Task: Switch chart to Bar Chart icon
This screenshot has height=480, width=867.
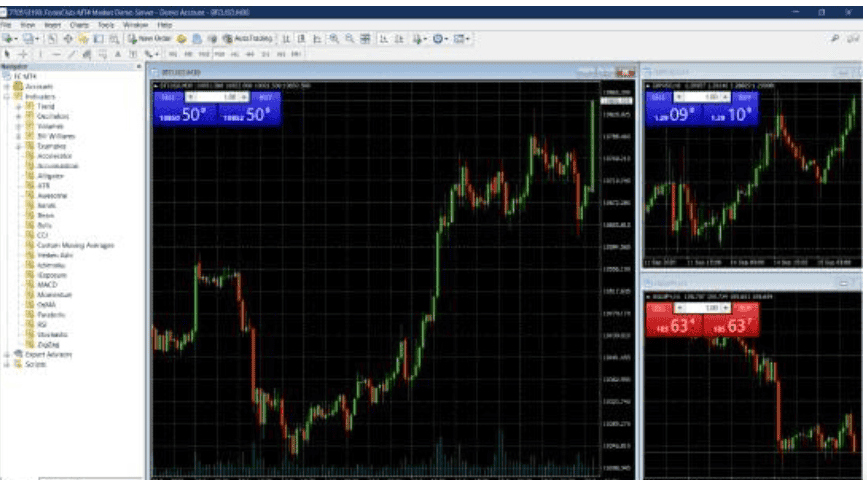Action: point(286,39)
